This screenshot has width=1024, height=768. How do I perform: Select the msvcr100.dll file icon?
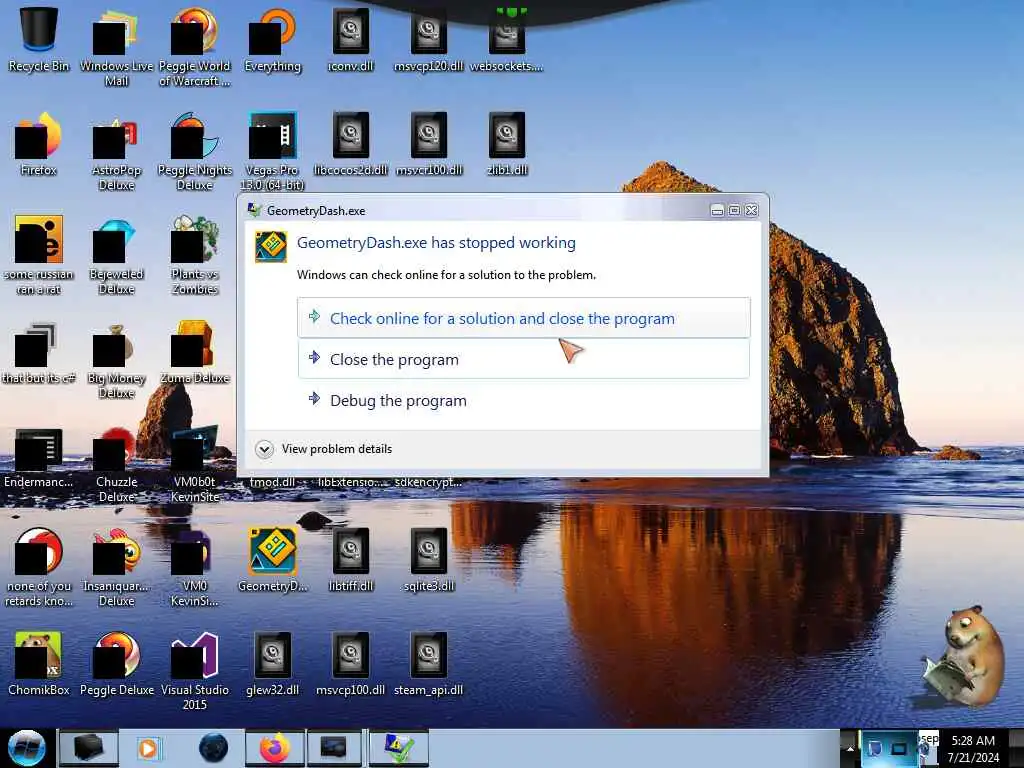point(428,144)
